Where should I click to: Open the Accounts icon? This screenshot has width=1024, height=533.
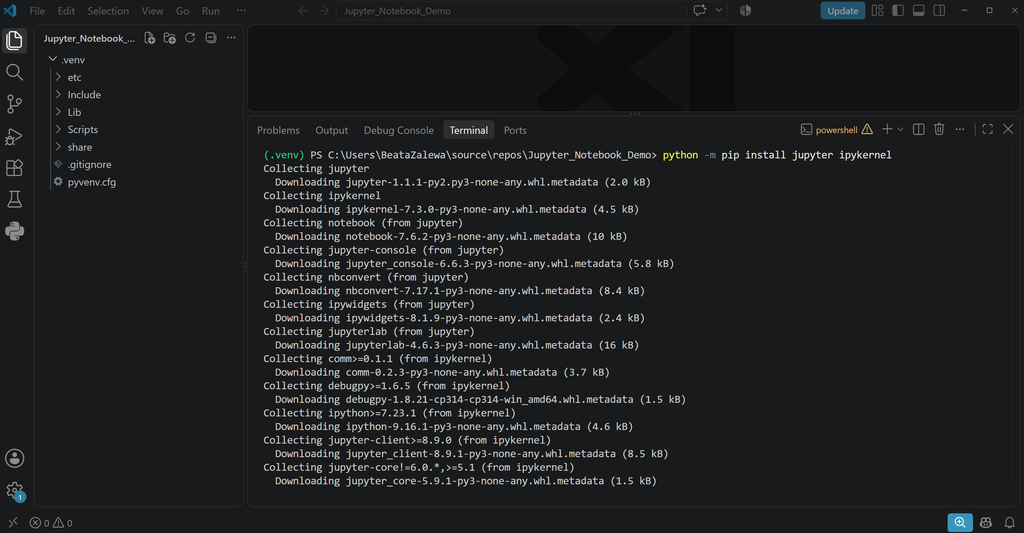[14, 459]
